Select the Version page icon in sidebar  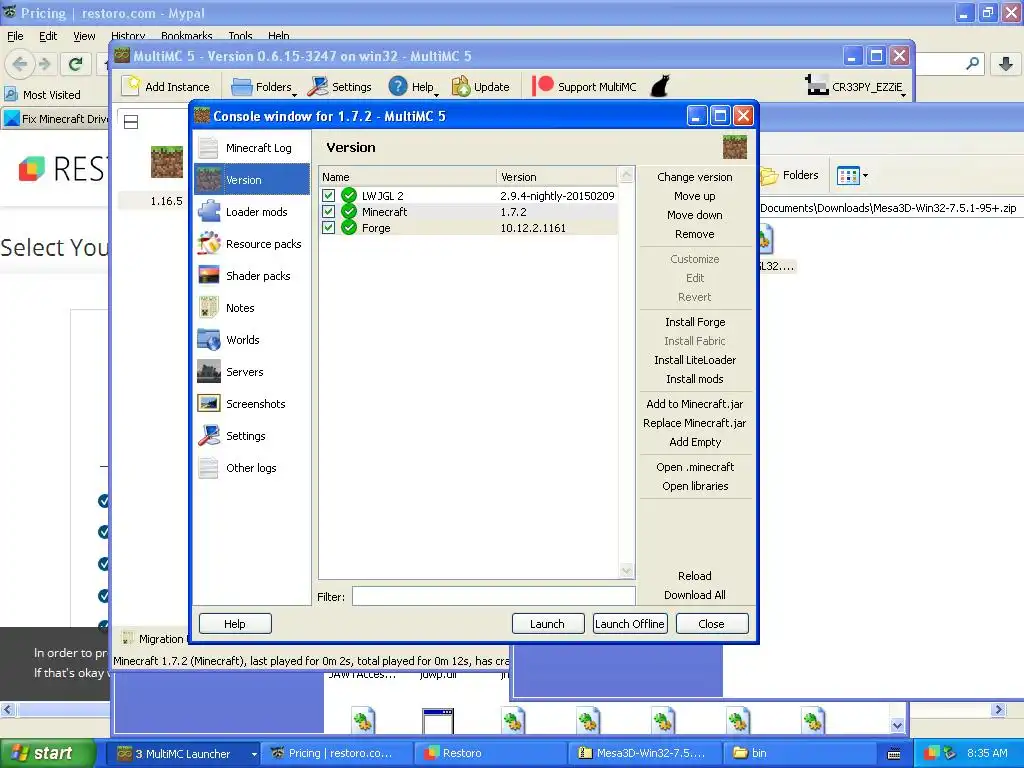click(x=209, y=180)
